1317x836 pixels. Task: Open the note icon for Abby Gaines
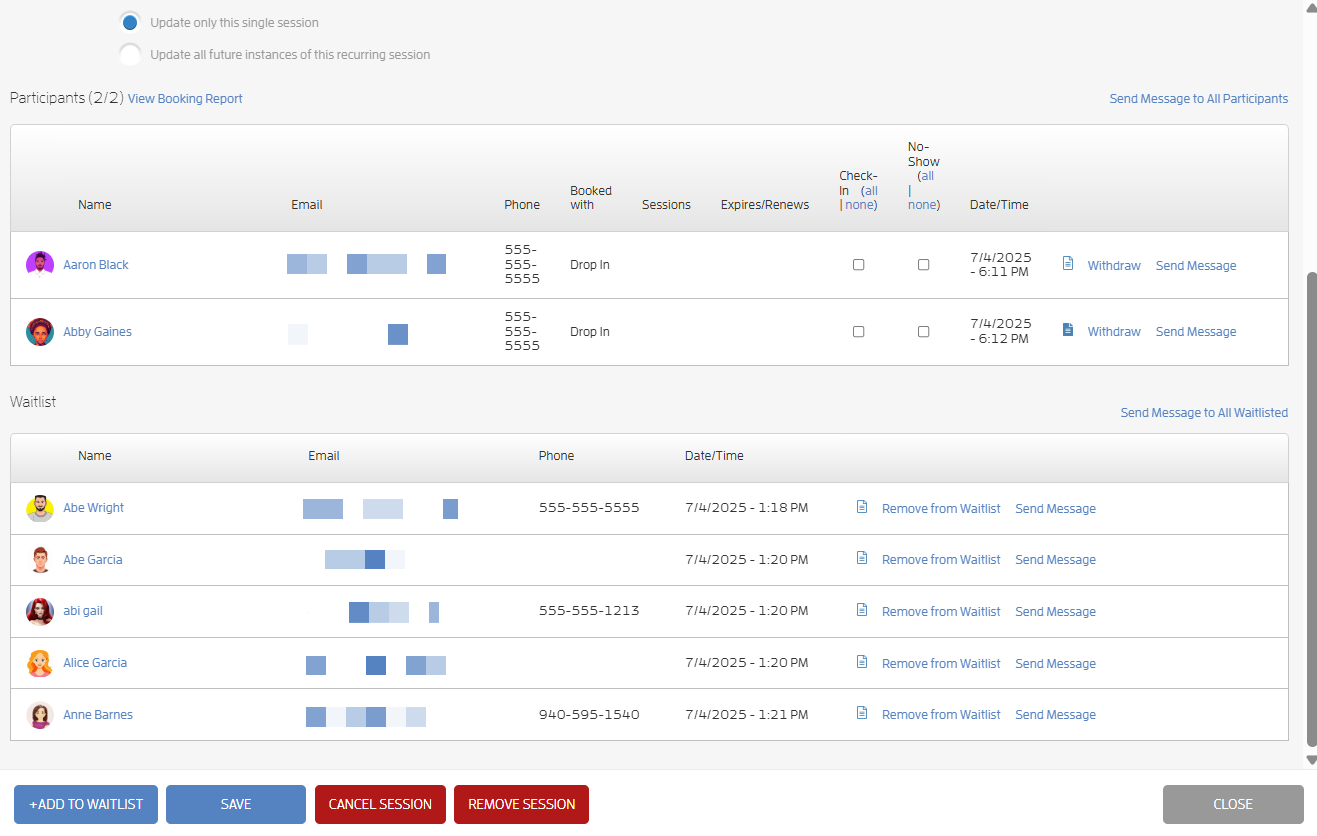pyautogui.click(x=1068, y=329)
